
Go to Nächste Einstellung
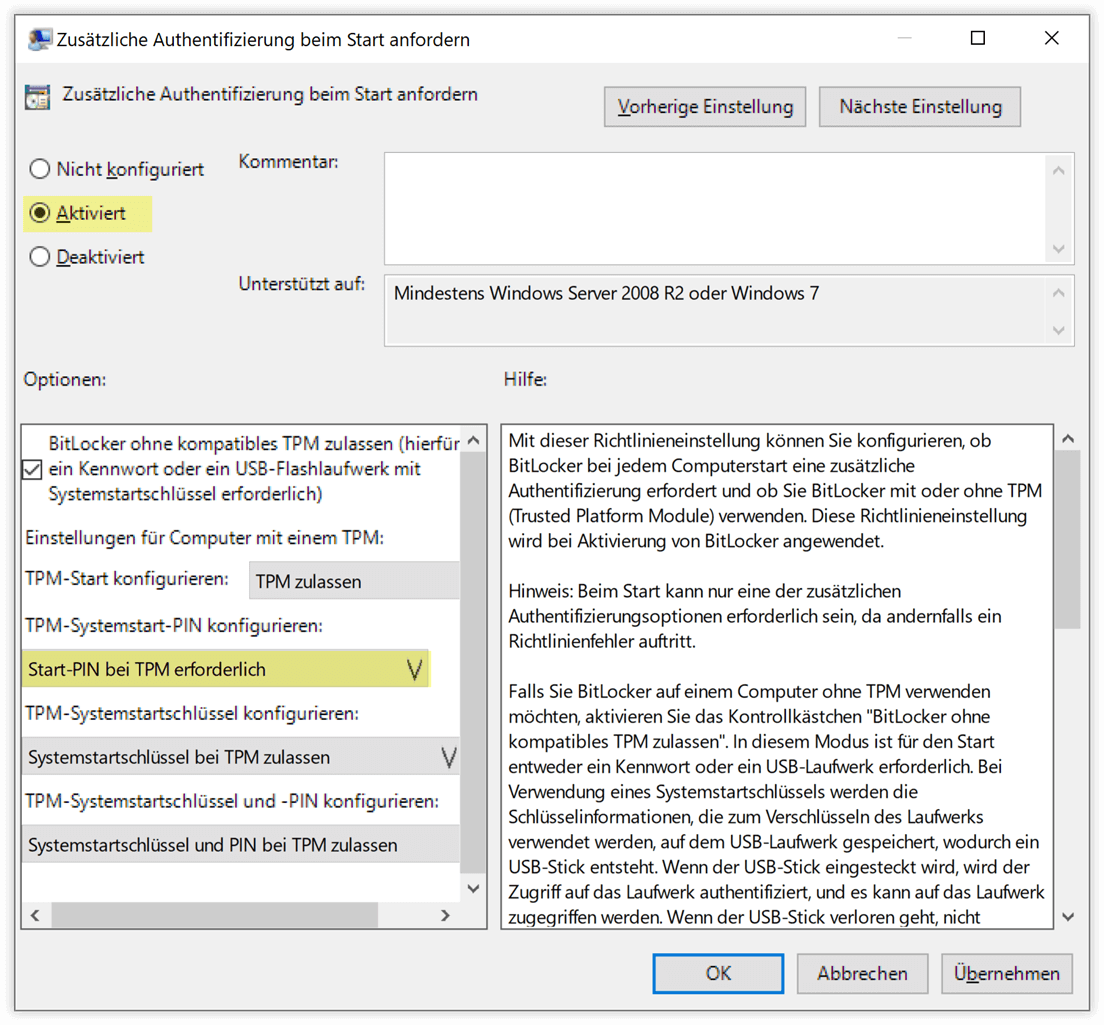(x=920, y=107)
